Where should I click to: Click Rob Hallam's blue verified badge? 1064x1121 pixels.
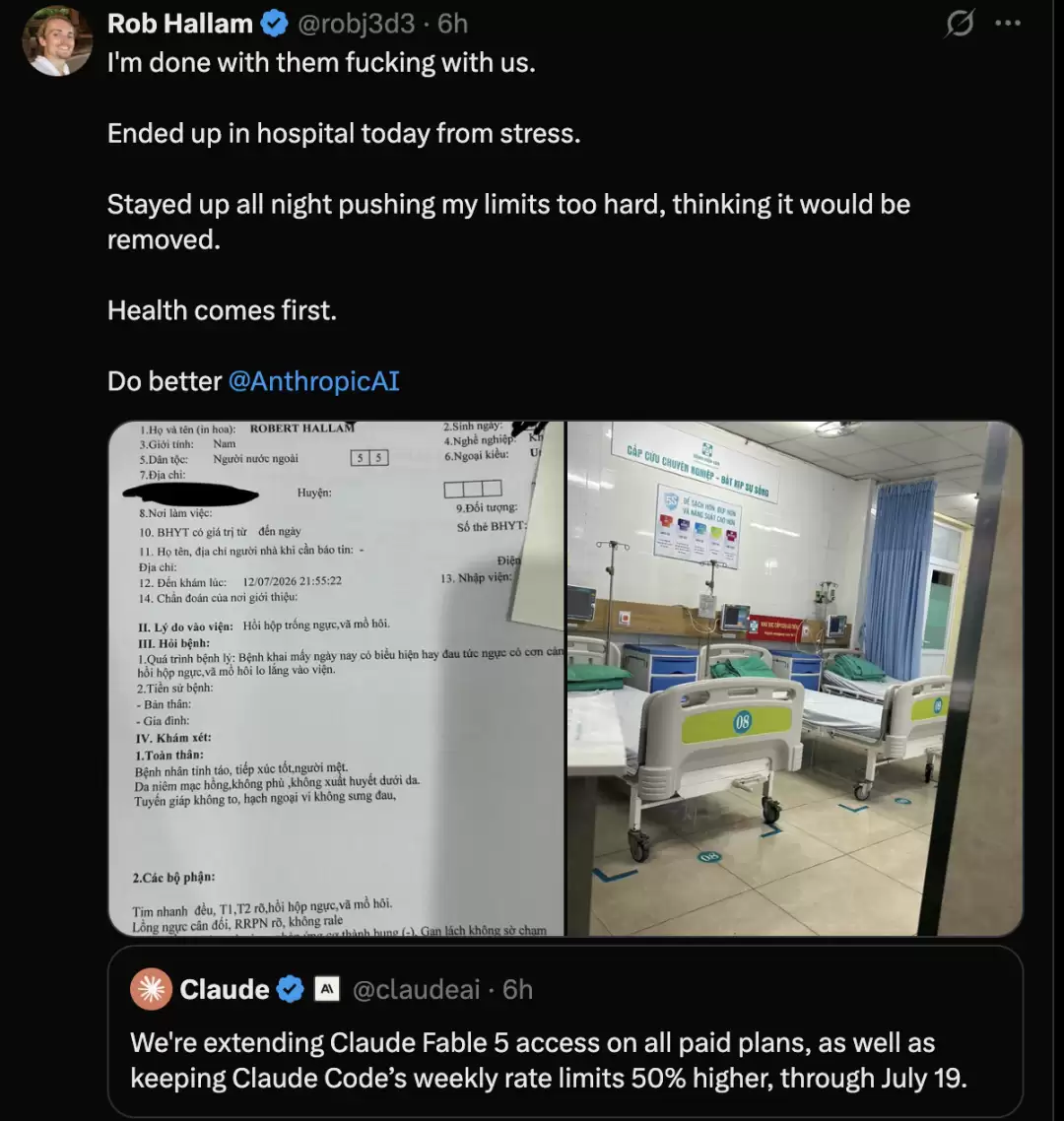pos(274,25)
